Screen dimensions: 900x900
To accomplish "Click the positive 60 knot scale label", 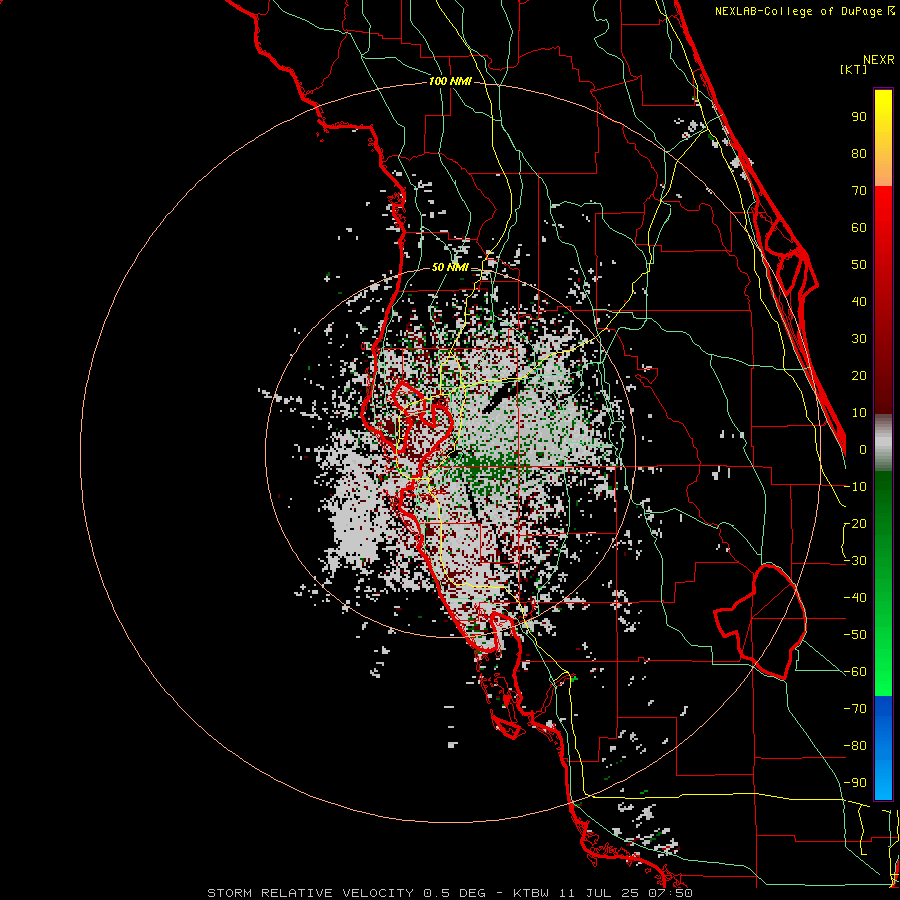I will (859, 228).
